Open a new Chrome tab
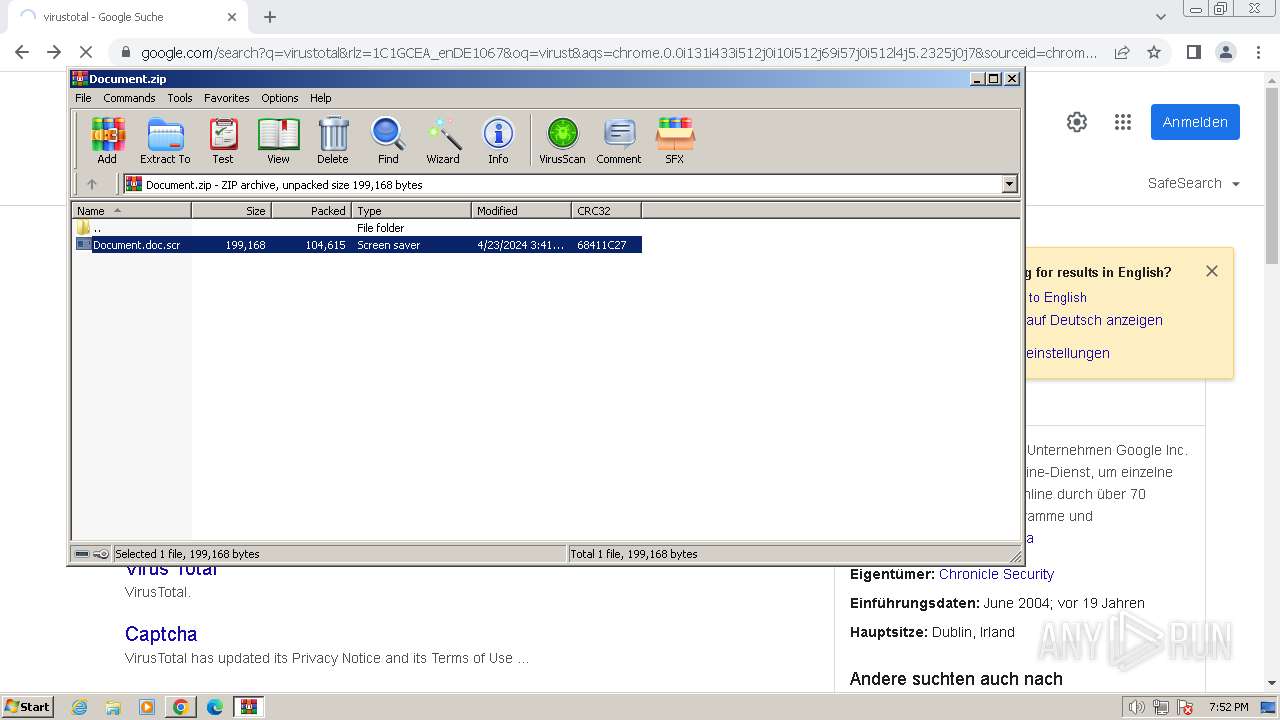Screen dimensions: 1280x720 (x=270, y=17)
